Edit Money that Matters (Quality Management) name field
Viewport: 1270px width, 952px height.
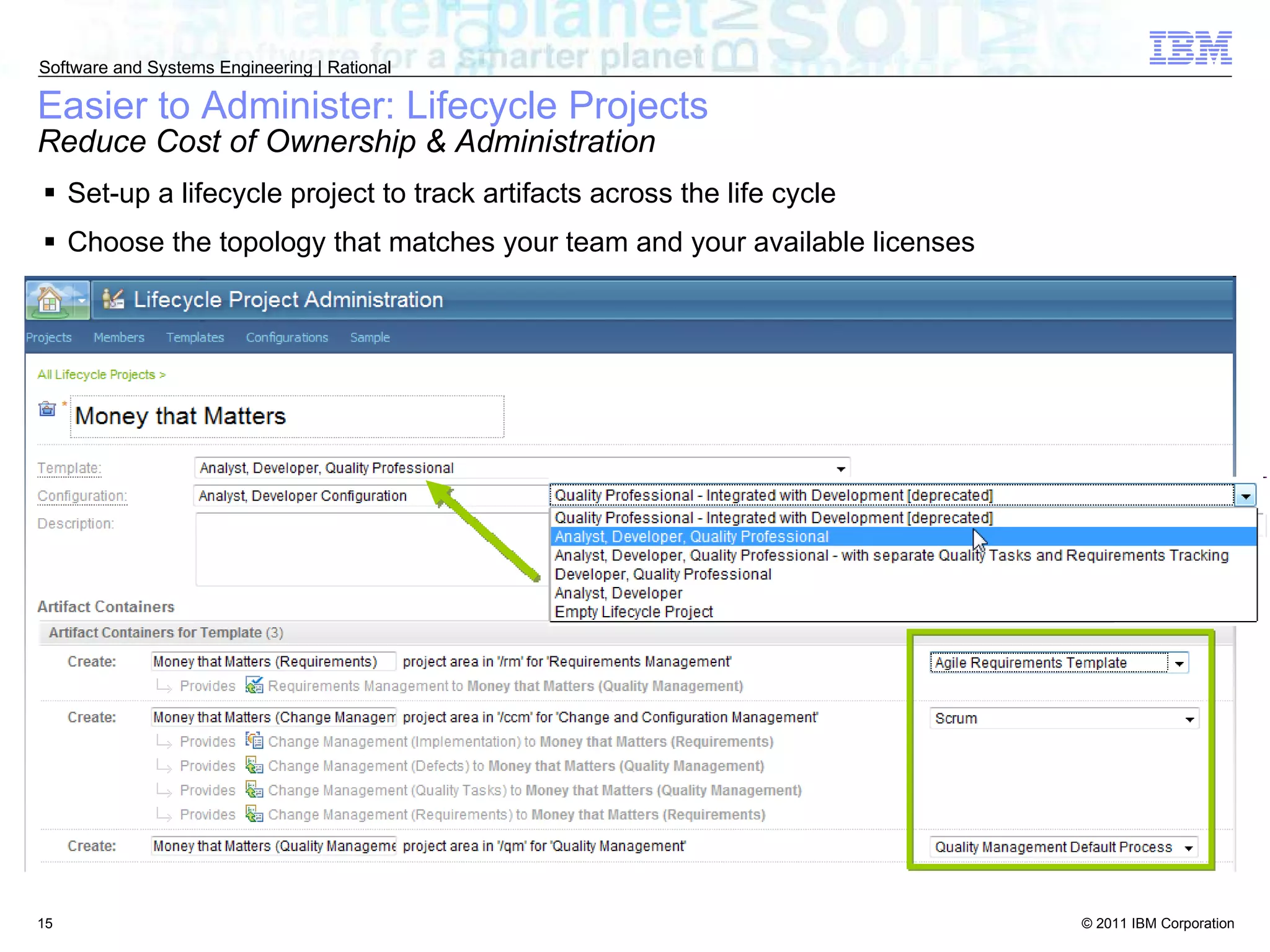click(x=273, y=846)
